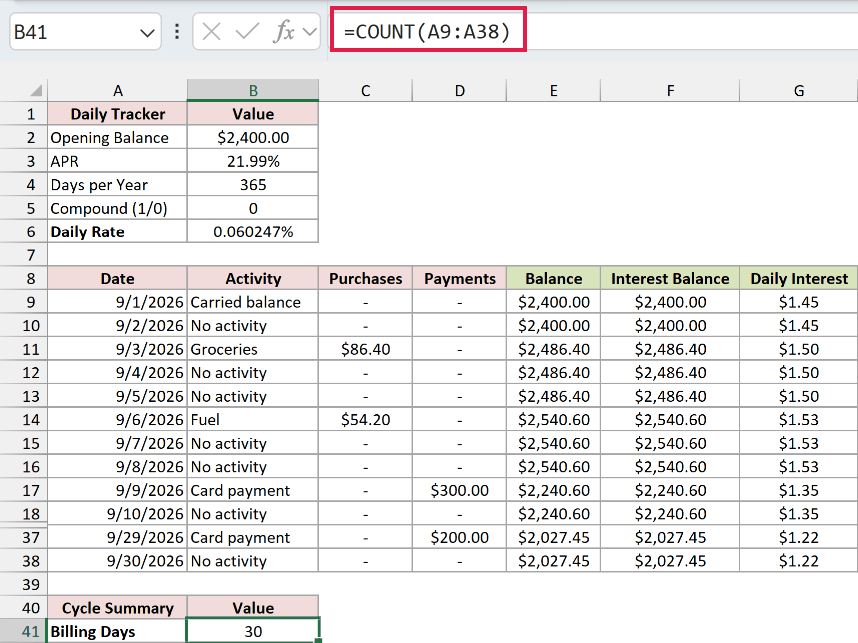
Task: Click the $300.00 payment cell
Action: 460,490
